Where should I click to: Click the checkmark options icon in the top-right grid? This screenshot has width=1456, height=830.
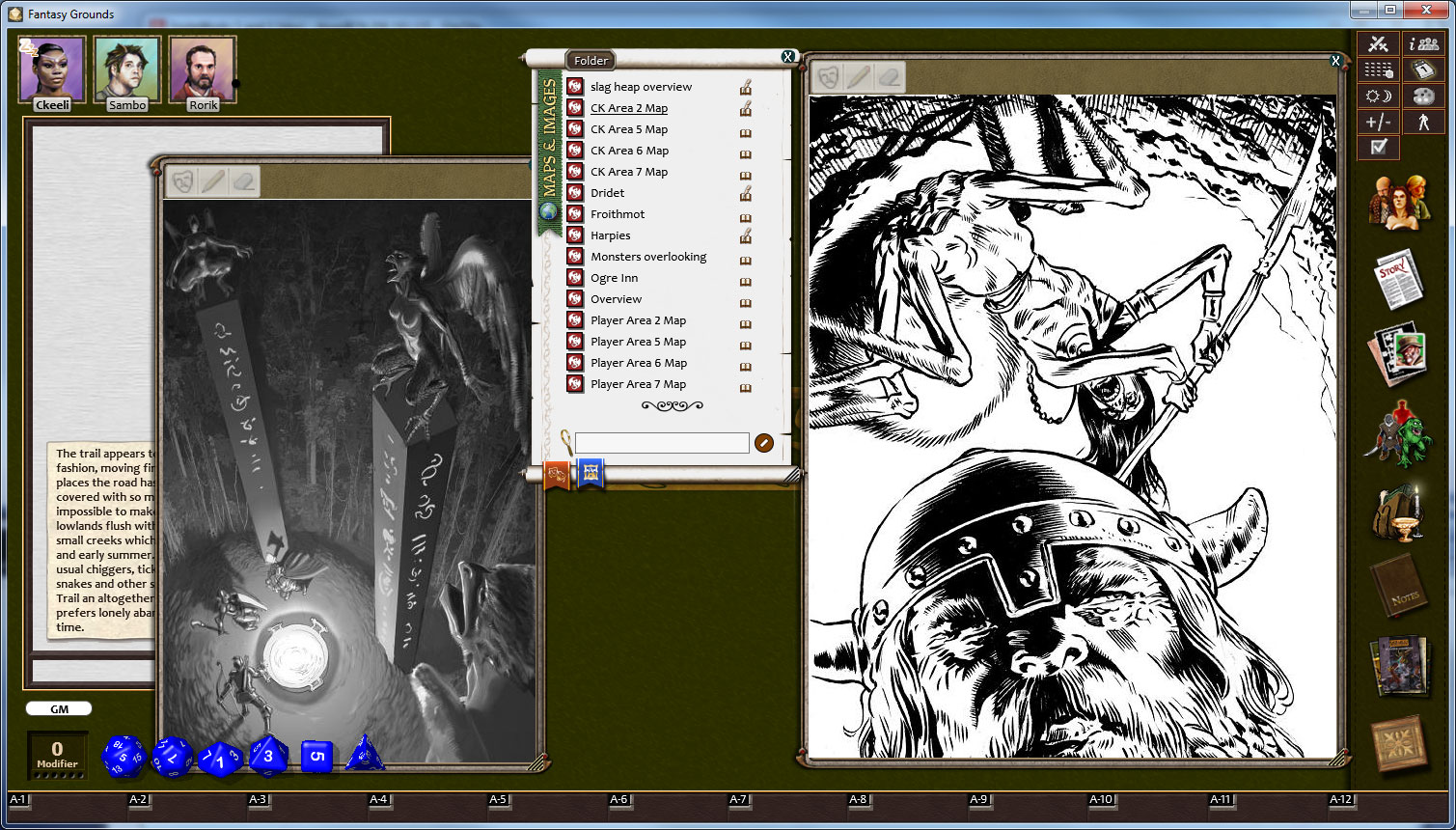1379,147
